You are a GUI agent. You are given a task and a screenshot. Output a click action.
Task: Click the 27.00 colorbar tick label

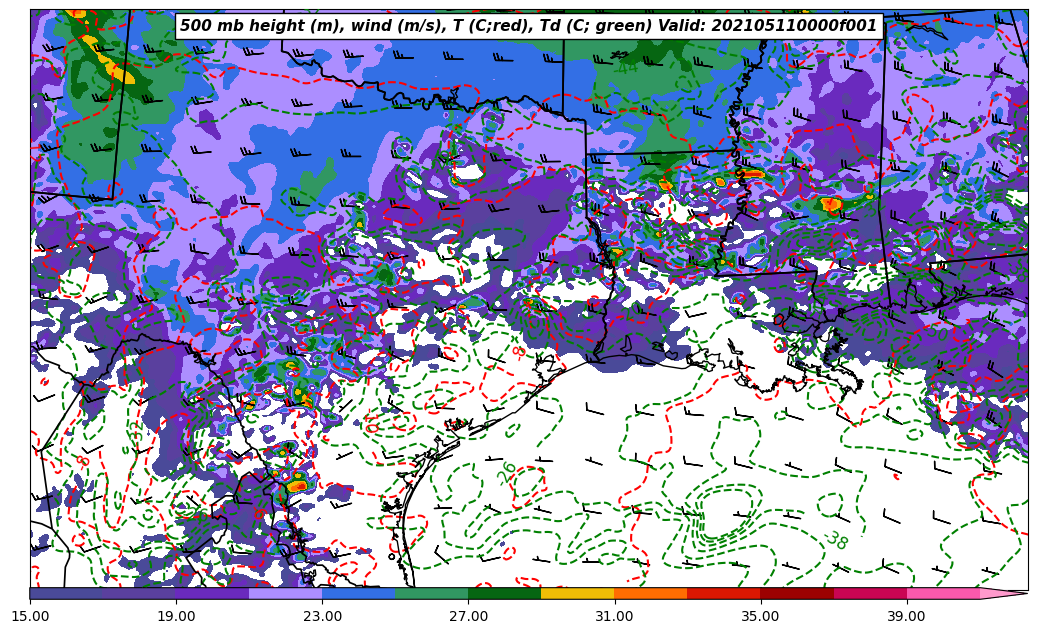(468, 616)
